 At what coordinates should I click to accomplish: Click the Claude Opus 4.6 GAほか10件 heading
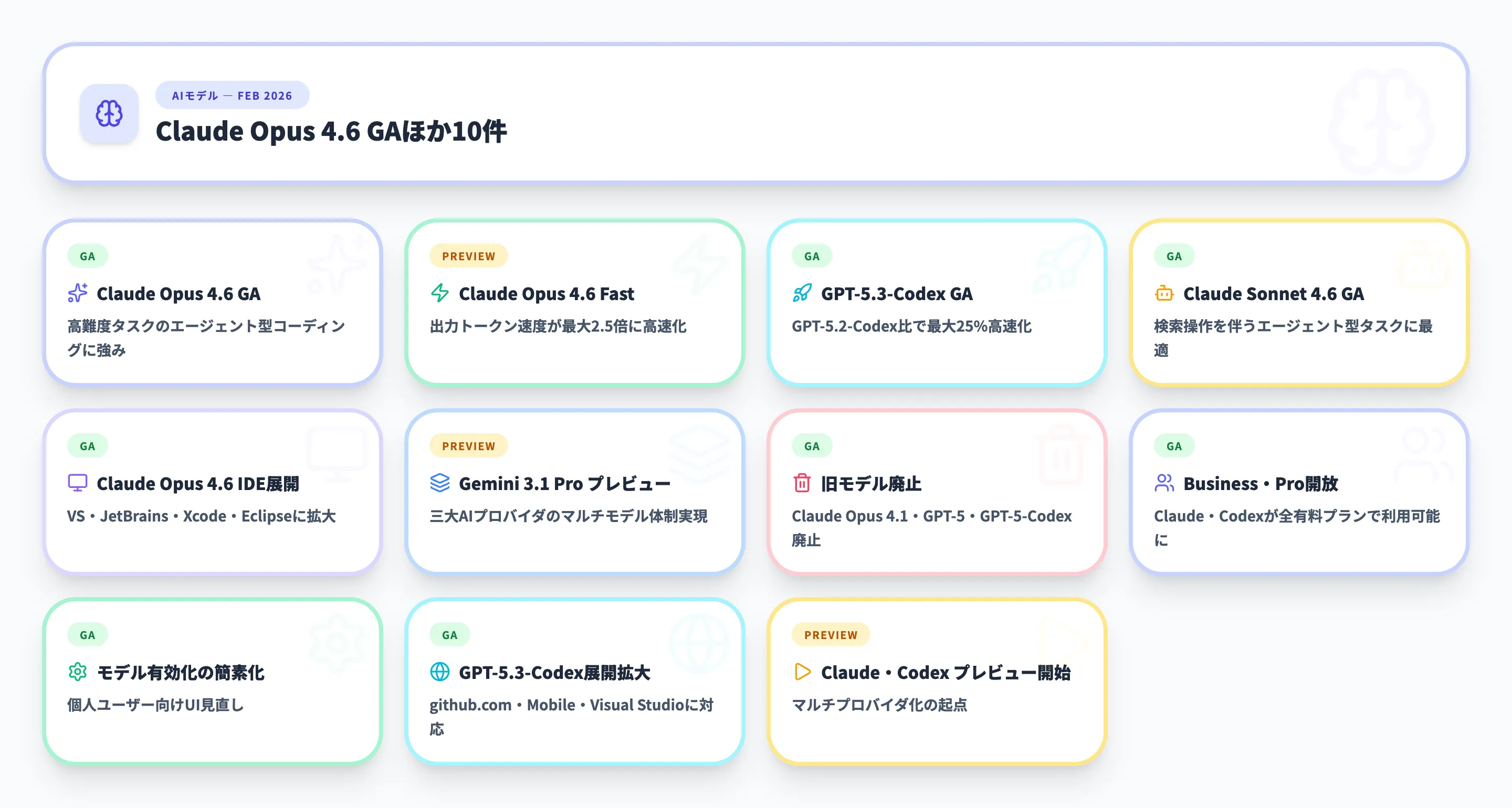tap(333, 132)
